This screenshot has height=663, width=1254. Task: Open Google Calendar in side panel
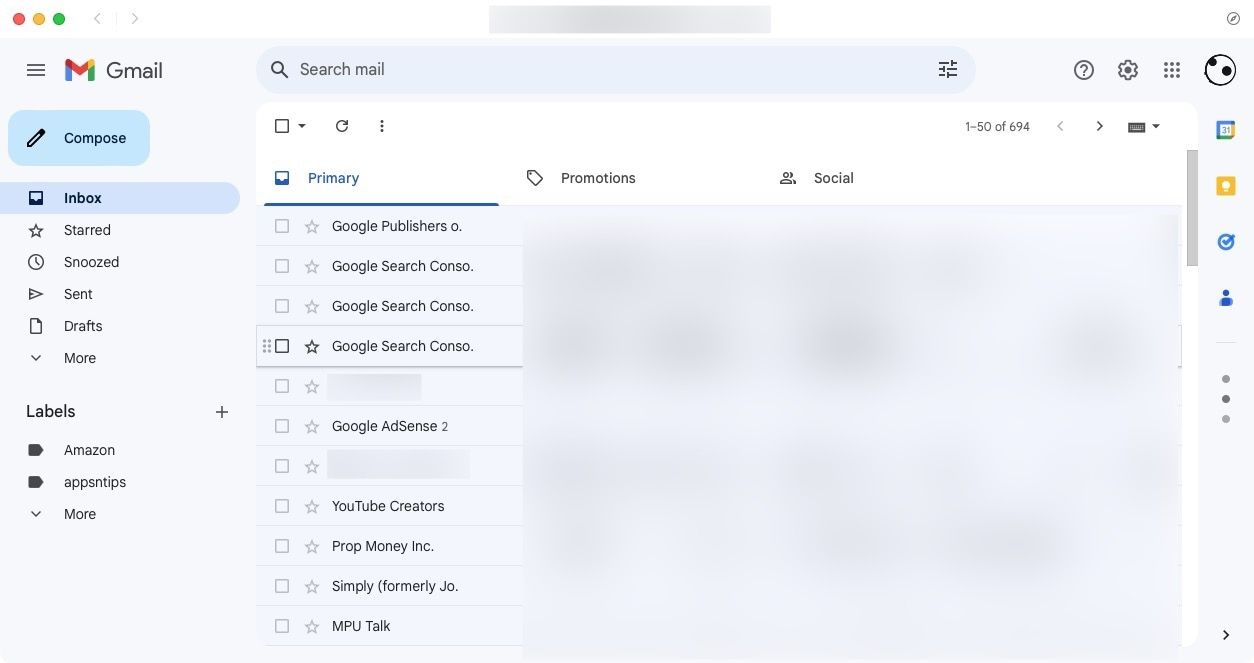pos(1225,130)
